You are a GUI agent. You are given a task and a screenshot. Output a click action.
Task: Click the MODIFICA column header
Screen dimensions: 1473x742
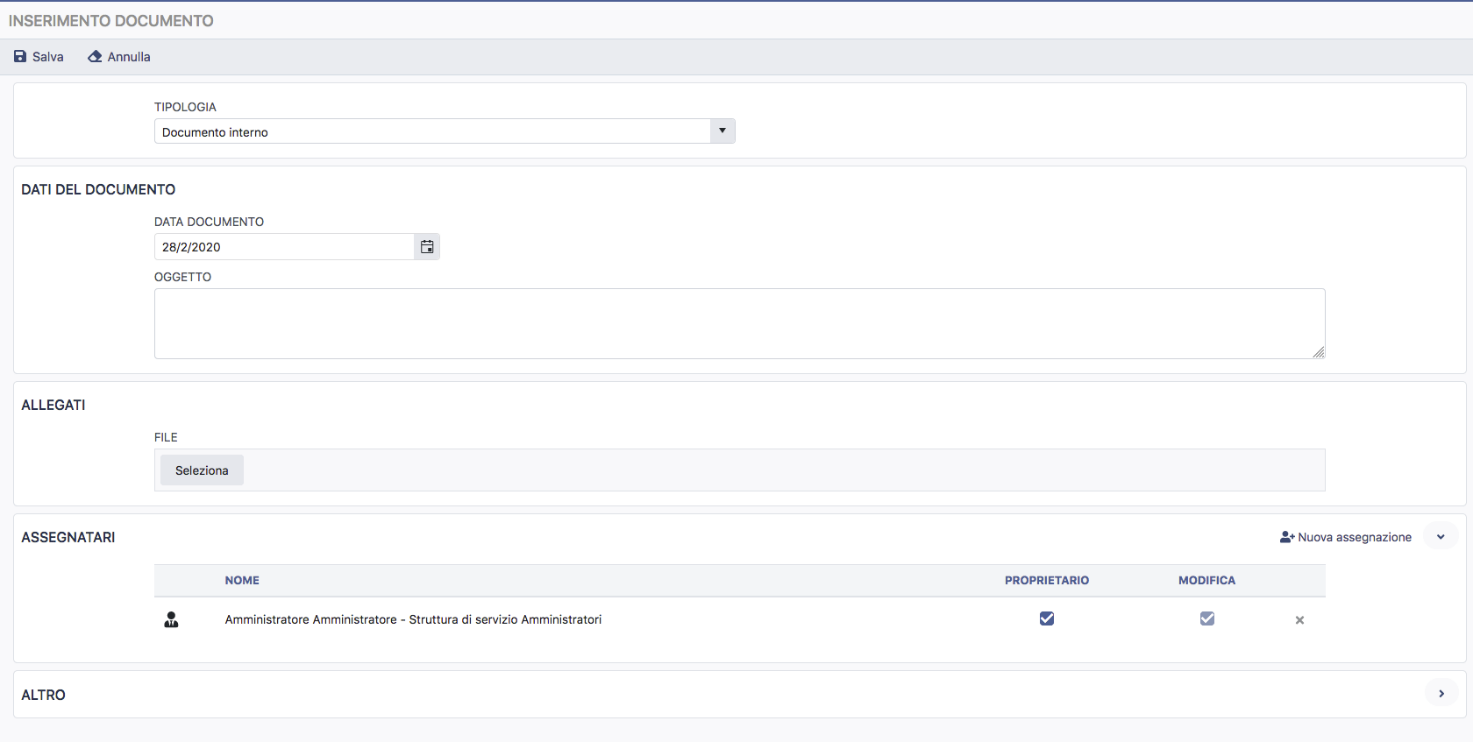pyautogui.click(x=1207, y=581)
